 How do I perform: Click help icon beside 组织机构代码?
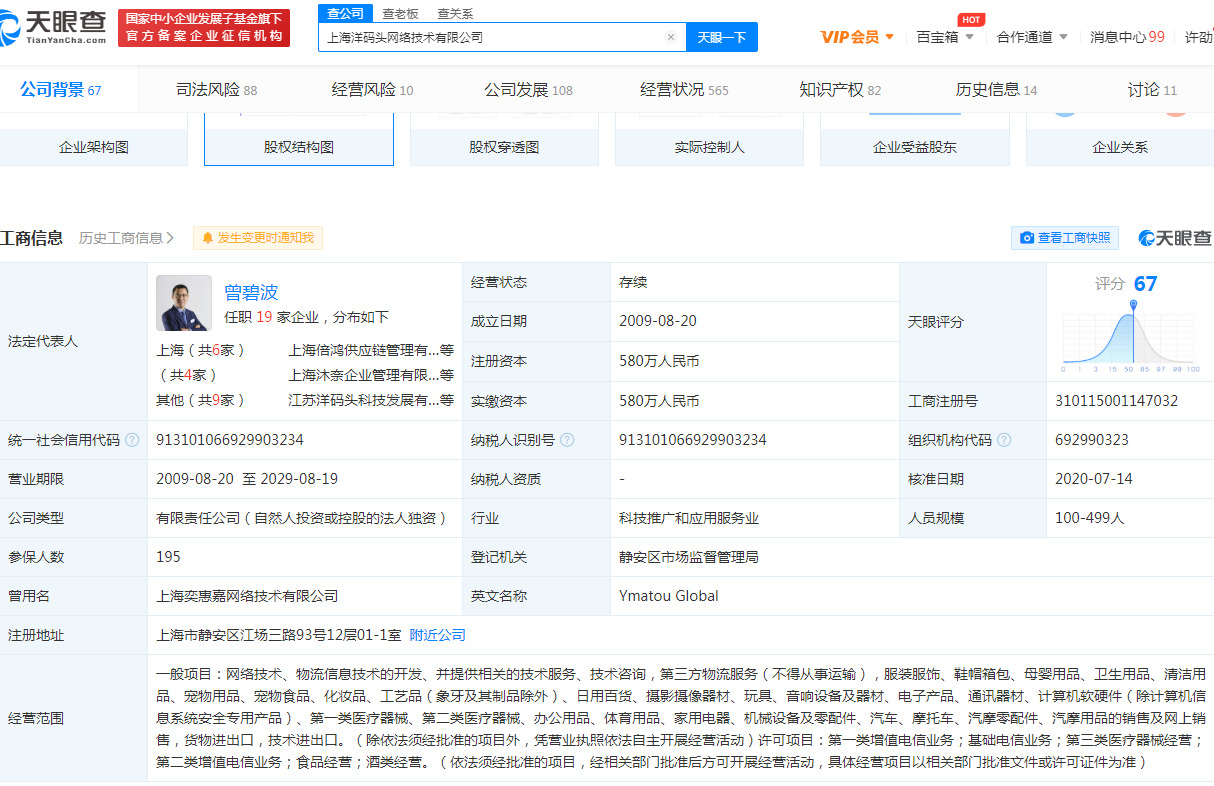1004,440
